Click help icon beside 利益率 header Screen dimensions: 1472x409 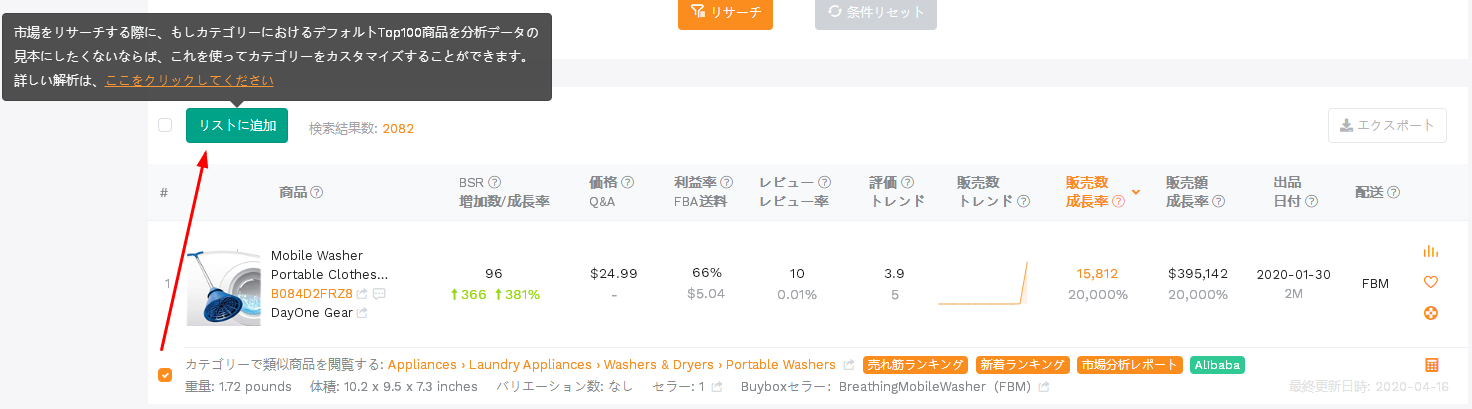[727, 183]
